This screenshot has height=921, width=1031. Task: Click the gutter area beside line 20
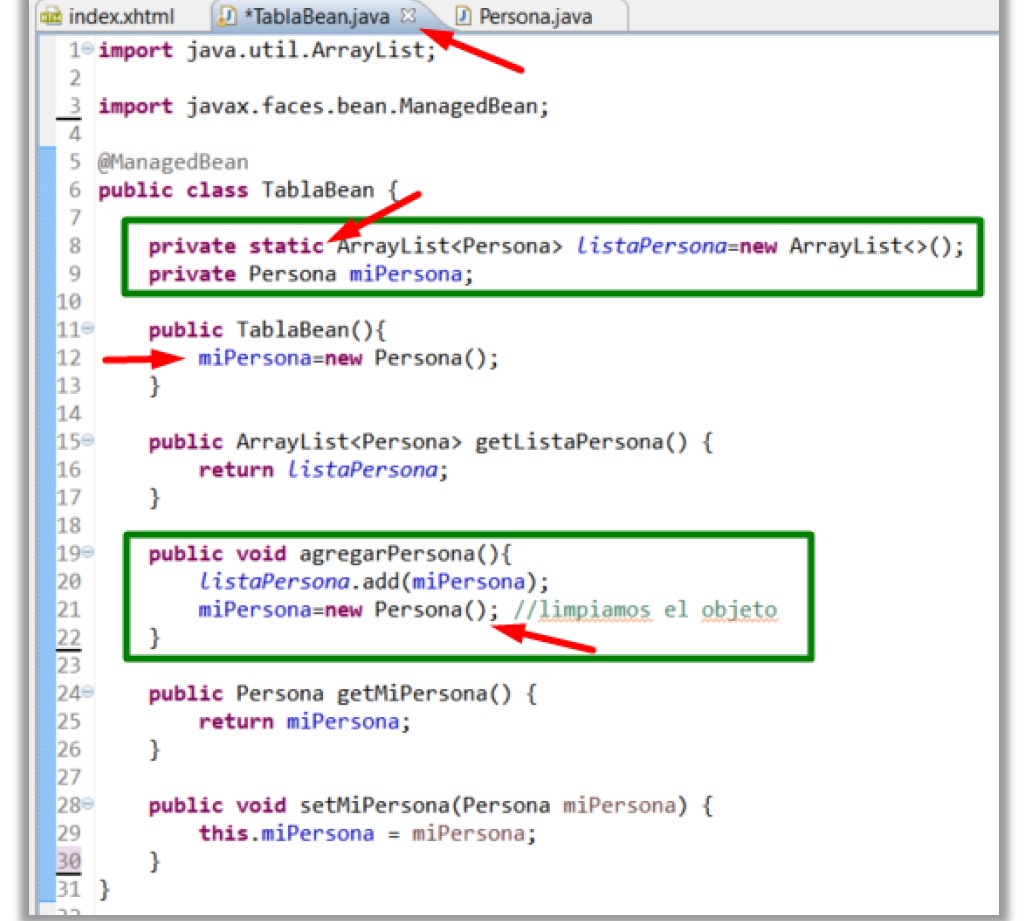pos(70,581)
